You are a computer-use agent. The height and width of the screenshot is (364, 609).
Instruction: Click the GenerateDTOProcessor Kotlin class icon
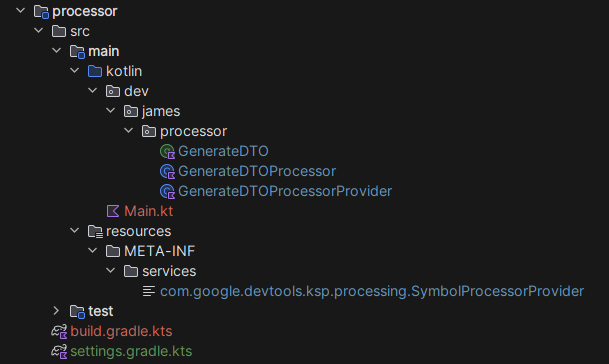[167, 171]
